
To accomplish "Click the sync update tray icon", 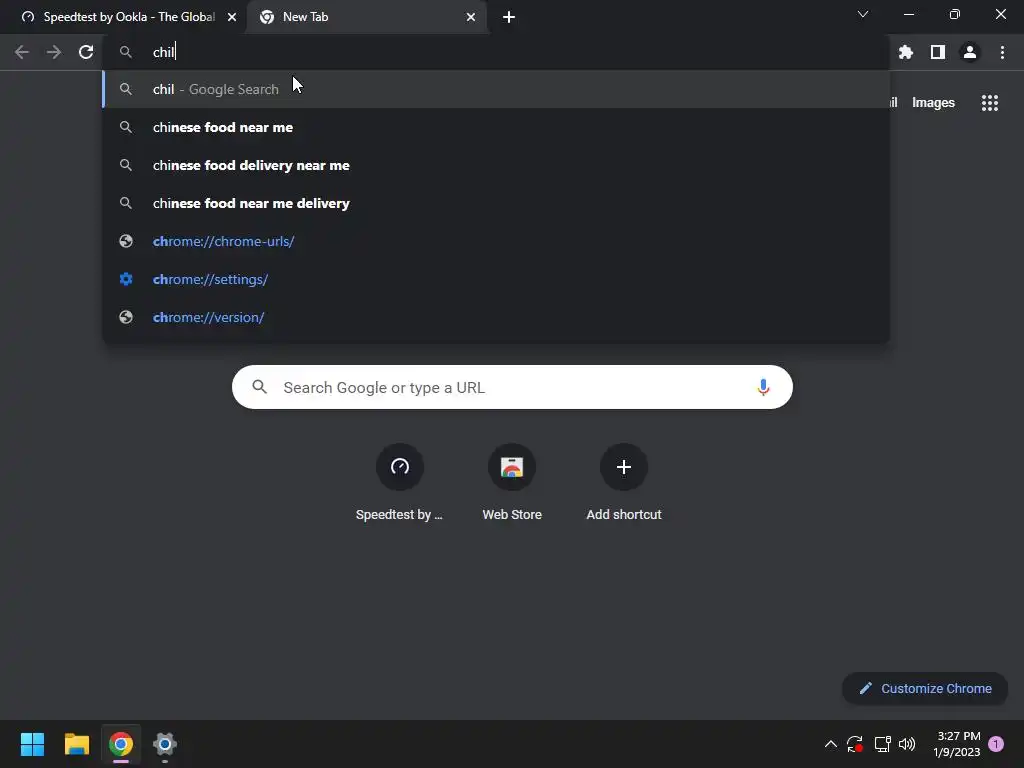I will [x=855, y=744].
